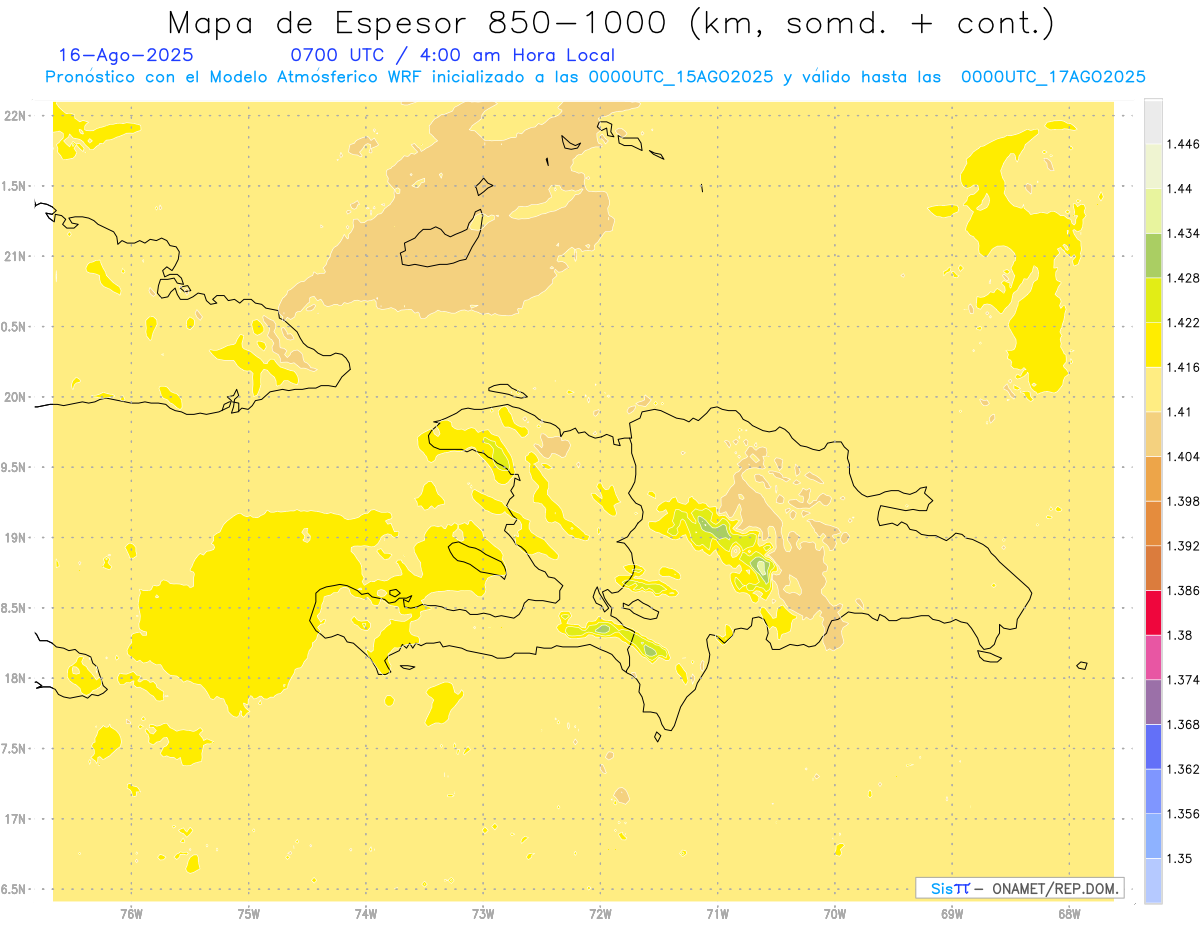The height and width of the screenshot is (927, 1200).
Task: Click the time text '0700 UTC / 4:00 am Hora Local'
Action: [x=452, y=56]
